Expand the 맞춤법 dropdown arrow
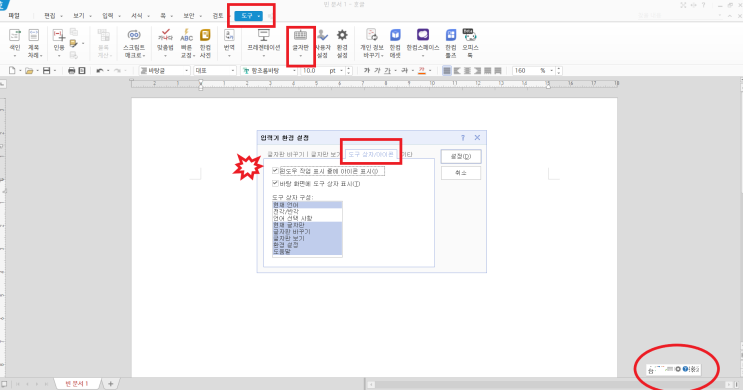 (165, 56)
